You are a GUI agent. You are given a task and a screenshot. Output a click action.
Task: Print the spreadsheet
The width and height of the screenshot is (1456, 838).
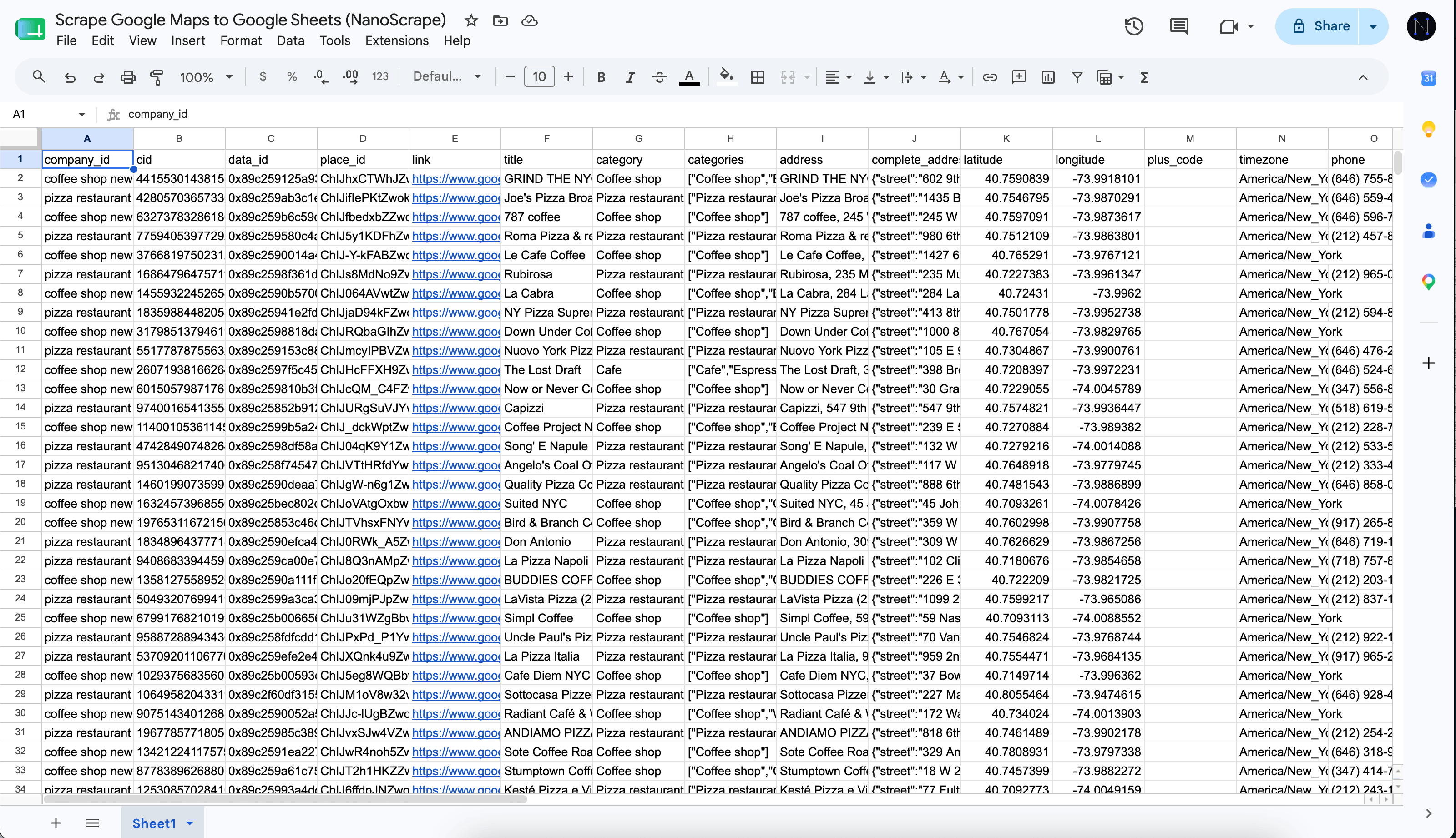click(x=128, y=77)
